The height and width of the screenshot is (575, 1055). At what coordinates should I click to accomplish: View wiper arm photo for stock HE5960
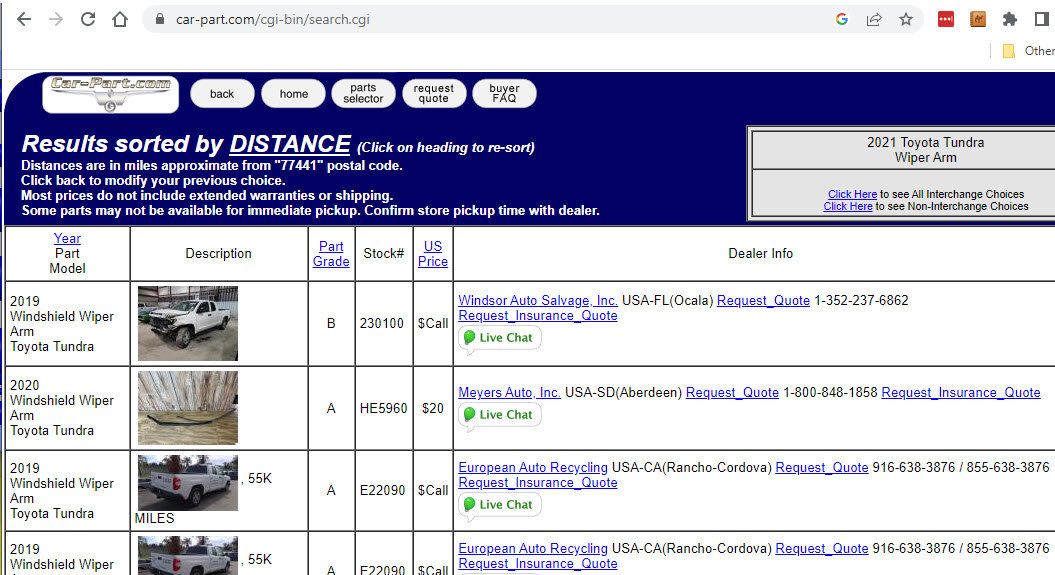coord(188,408)
